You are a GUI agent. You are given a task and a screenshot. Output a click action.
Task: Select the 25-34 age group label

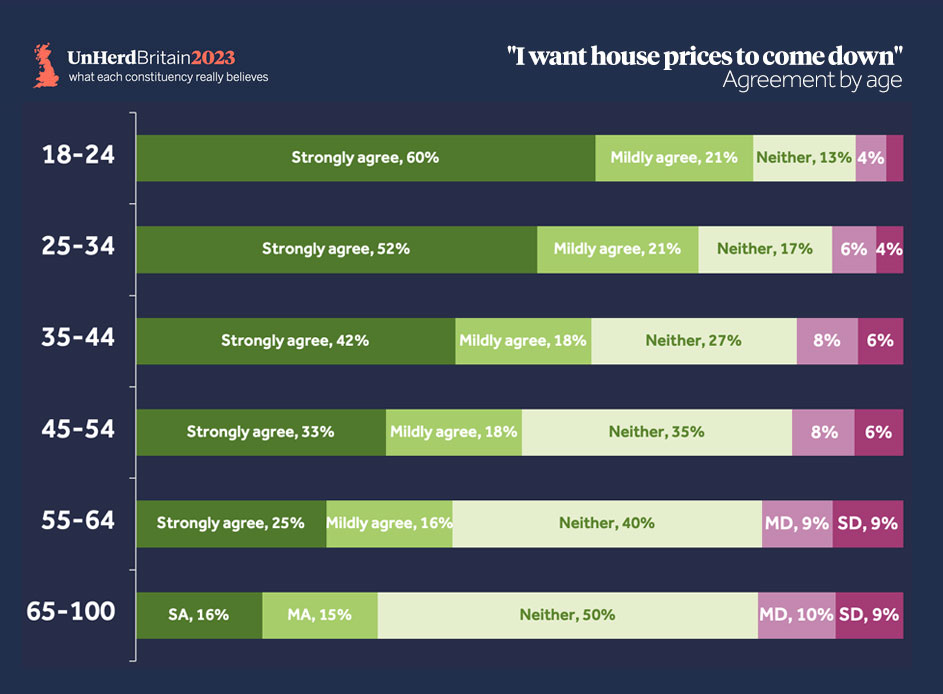[x=78, y=246]
